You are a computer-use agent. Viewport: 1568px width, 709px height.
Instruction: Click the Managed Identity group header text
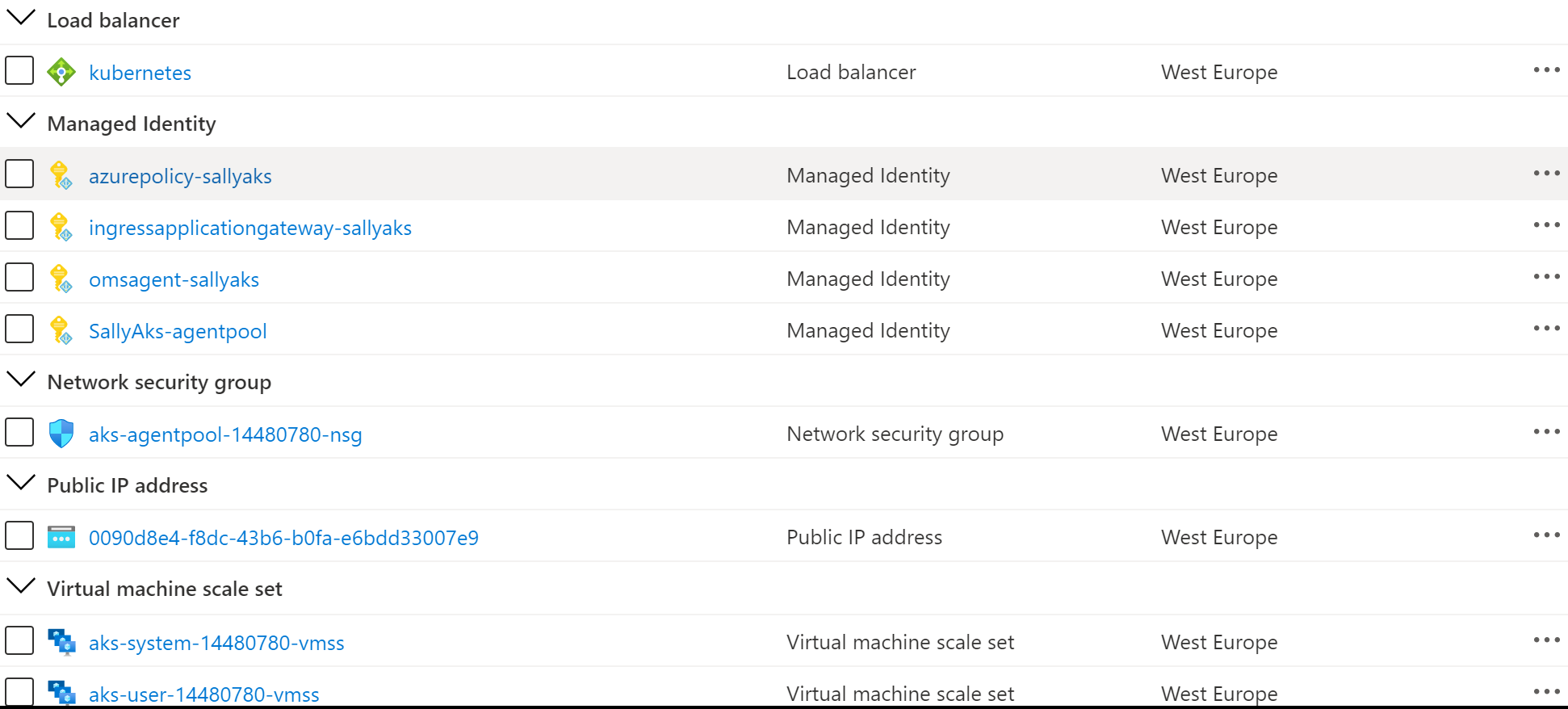pyautogui.click(x=132, y=124)
